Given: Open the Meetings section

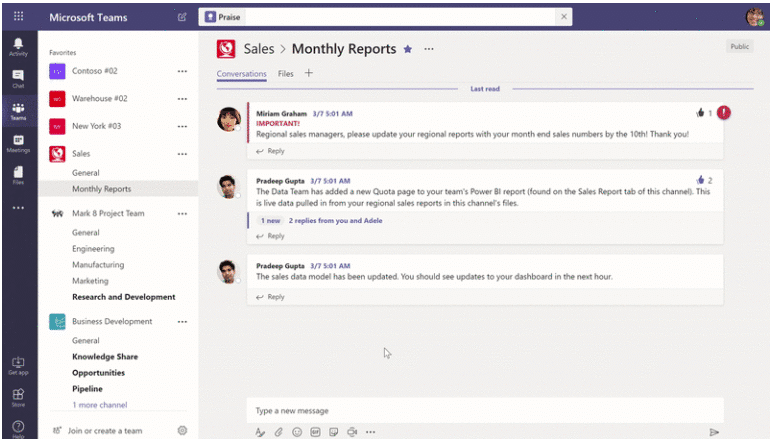Looking at the screenshot, I should (x=18, y=144).
